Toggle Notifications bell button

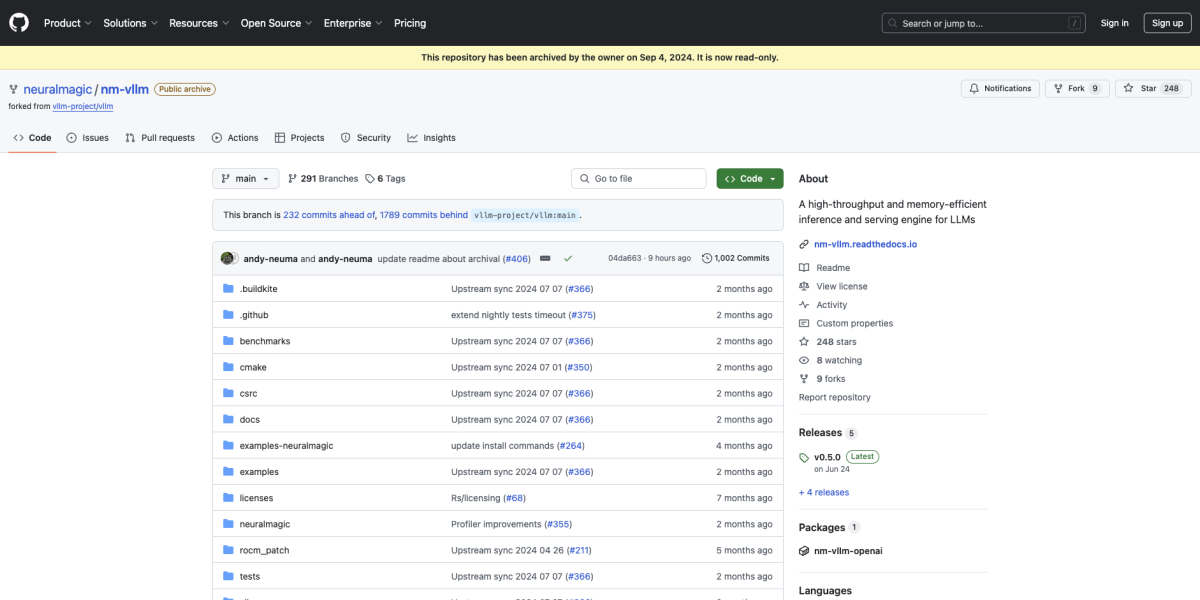click(1000, 89)
